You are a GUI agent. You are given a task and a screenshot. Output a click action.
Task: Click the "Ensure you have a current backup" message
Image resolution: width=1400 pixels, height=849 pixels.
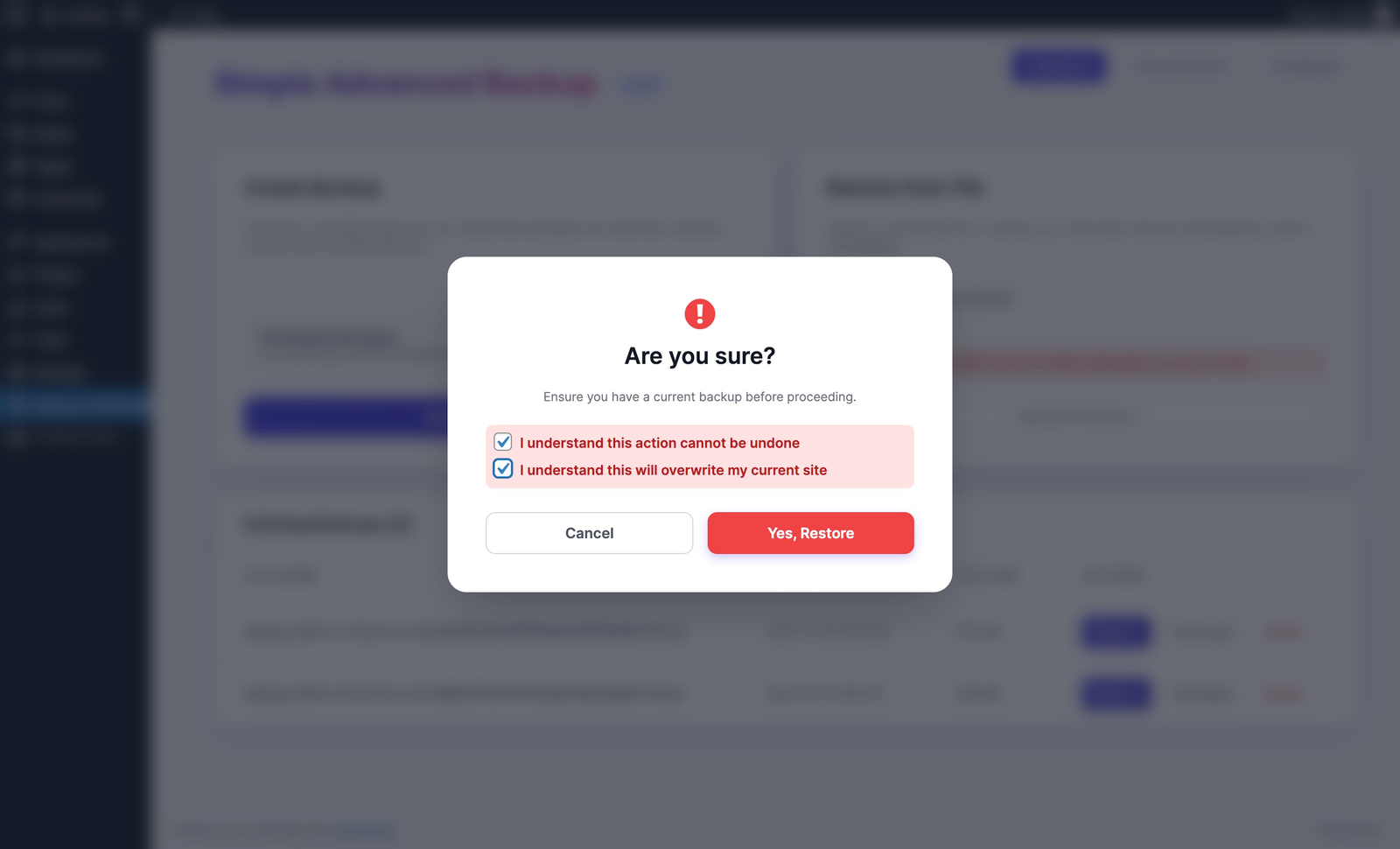point(700,396)
